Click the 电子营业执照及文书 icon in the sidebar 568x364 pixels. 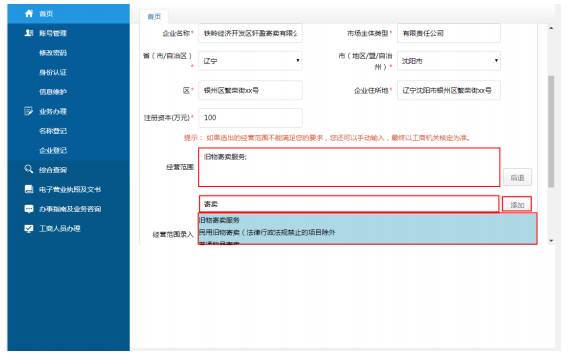[x=29, y=189]
